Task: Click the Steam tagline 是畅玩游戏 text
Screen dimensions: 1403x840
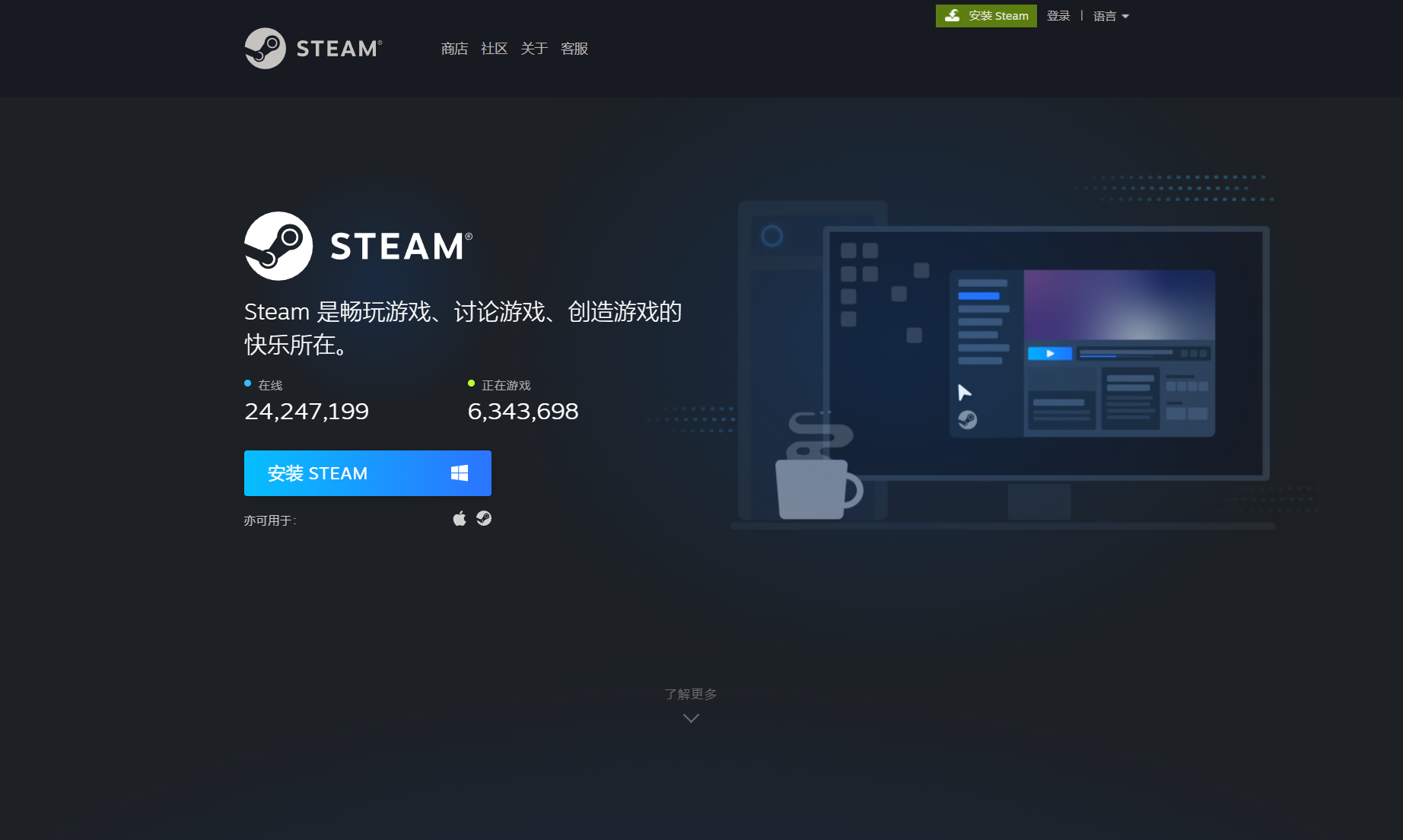Action: 463,328
